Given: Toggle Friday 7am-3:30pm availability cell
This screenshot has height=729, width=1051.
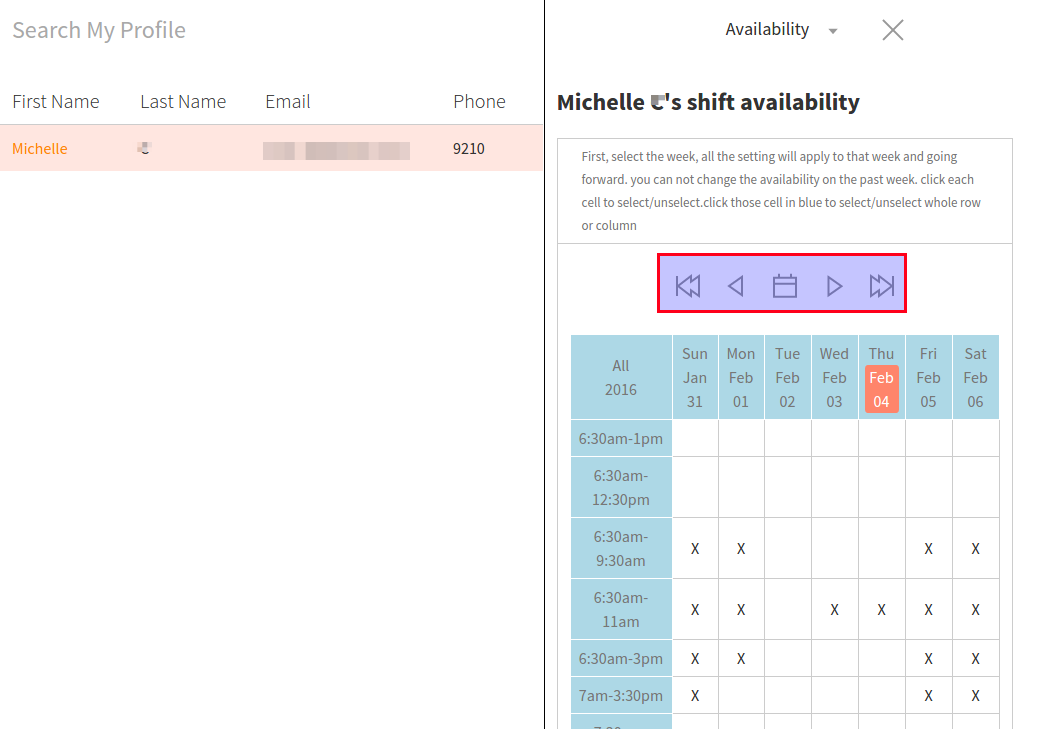Looking at the screenshot, I should (x=928, y=696).
